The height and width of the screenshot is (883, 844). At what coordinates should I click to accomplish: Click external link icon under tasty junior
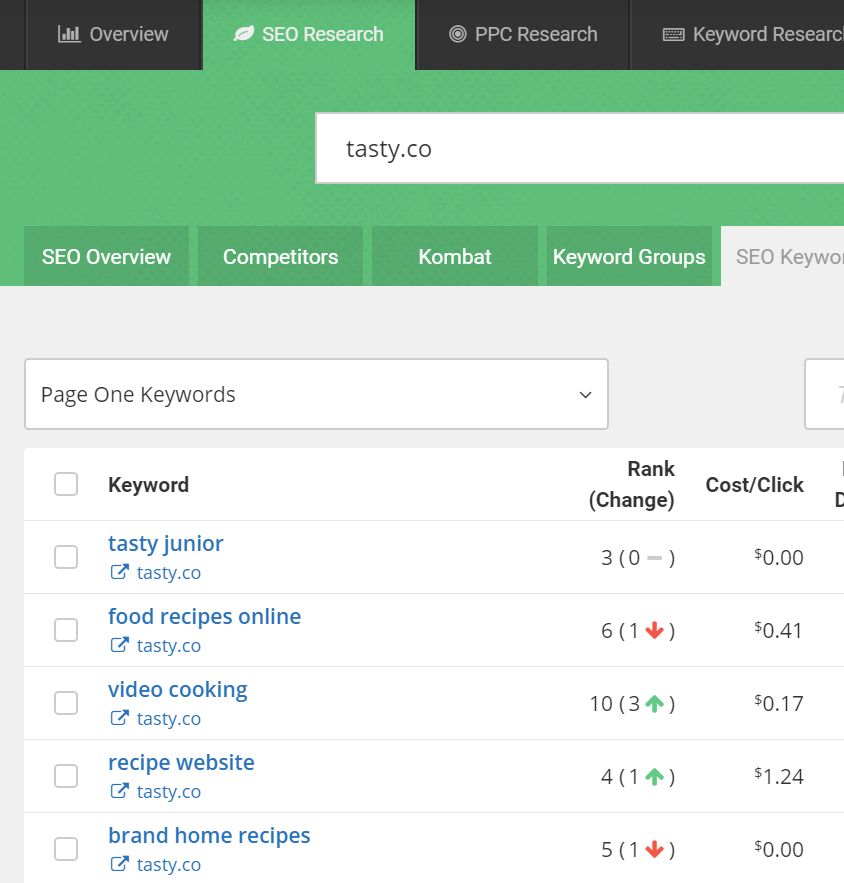pos(119,572)
